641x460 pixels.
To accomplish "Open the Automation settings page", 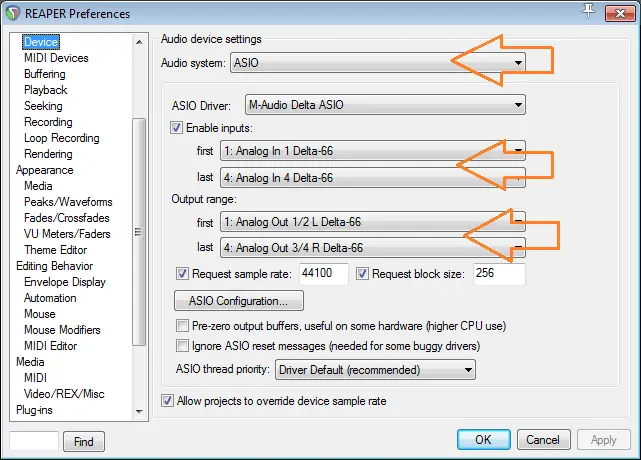I will [x=50, y=298].
